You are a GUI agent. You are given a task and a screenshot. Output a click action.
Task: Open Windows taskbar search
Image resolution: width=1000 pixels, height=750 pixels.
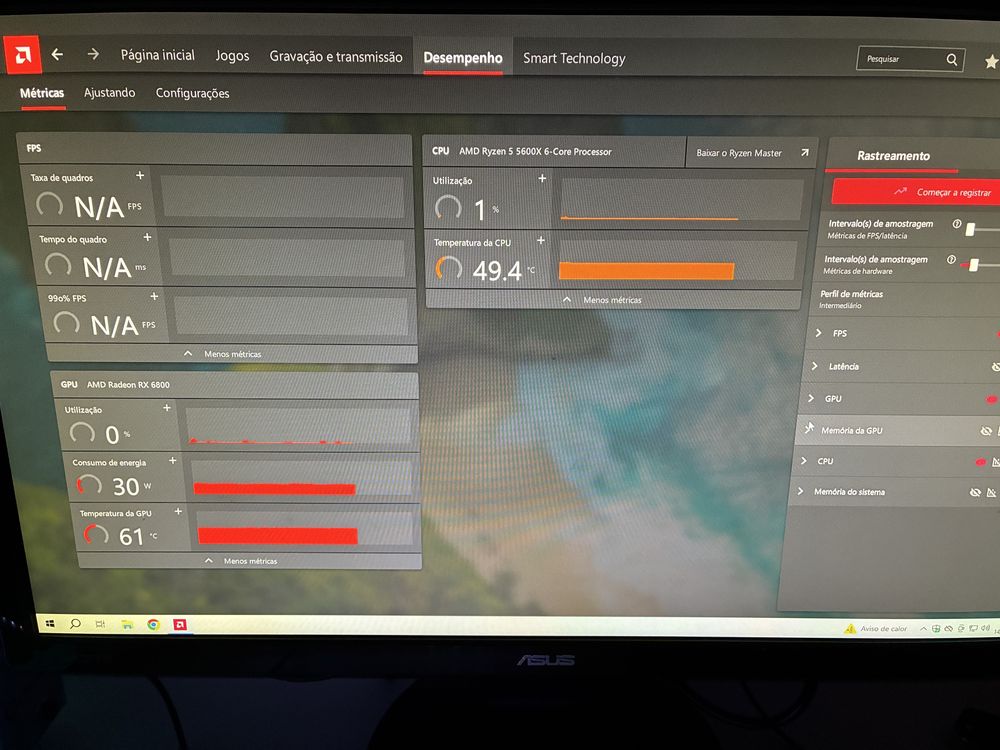75,623
